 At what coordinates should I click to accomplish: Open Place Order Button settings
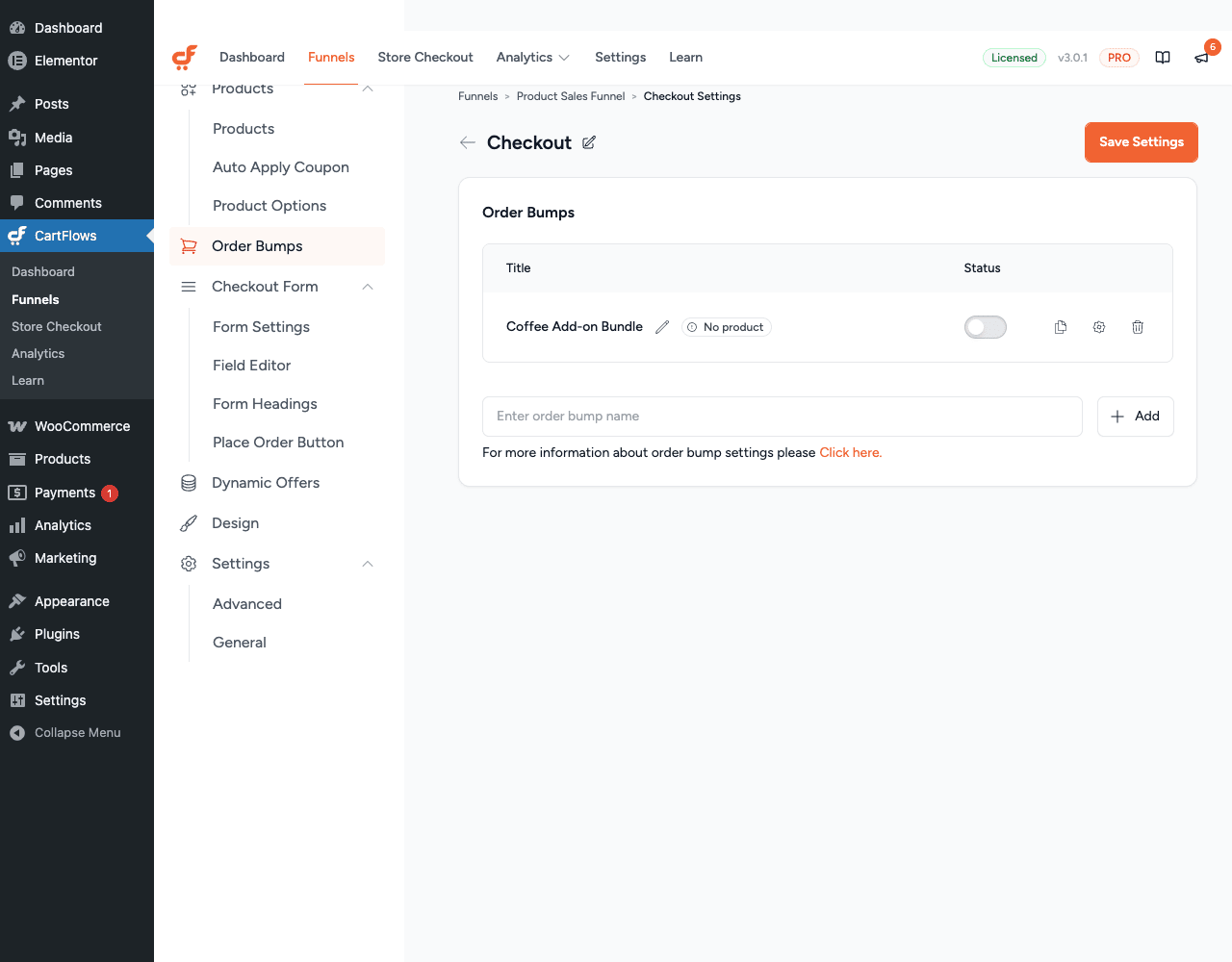(278, 443)
